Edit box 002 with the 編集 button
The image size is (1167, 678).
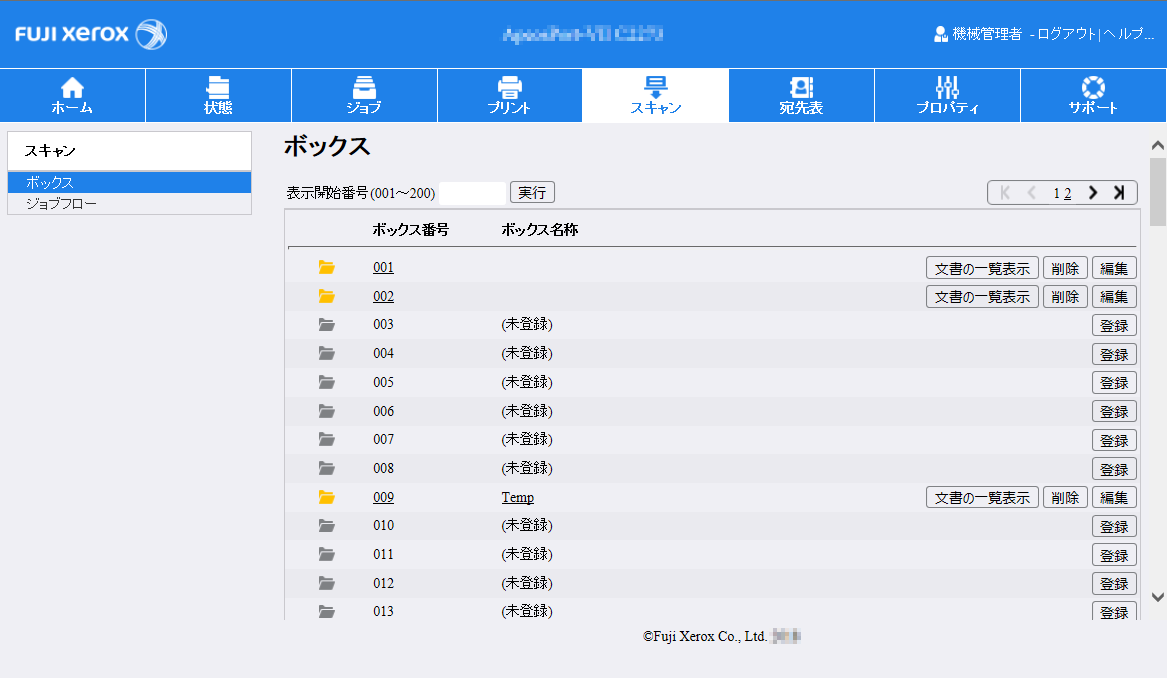click(x=1114, y=296)
